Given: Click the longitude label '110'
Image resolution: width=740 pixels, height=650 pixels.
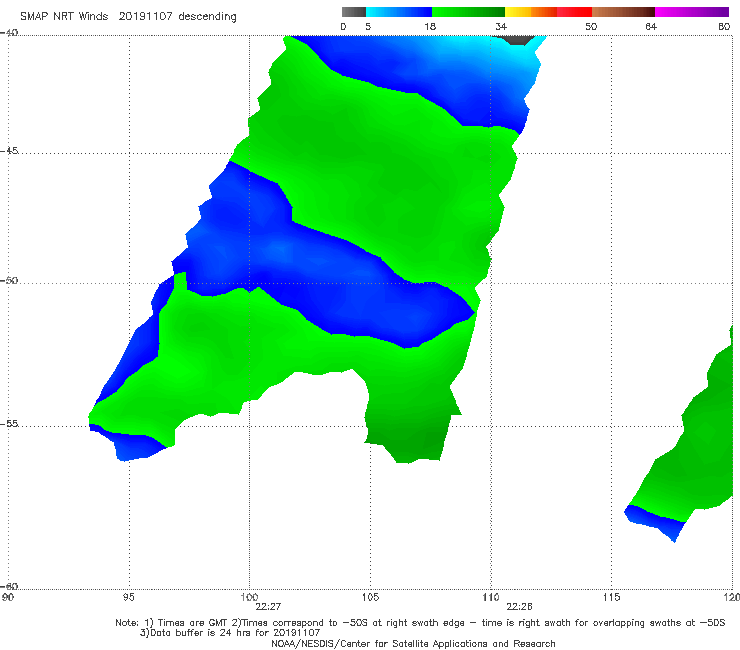Looking at the screenshot, I should [491, 597].
